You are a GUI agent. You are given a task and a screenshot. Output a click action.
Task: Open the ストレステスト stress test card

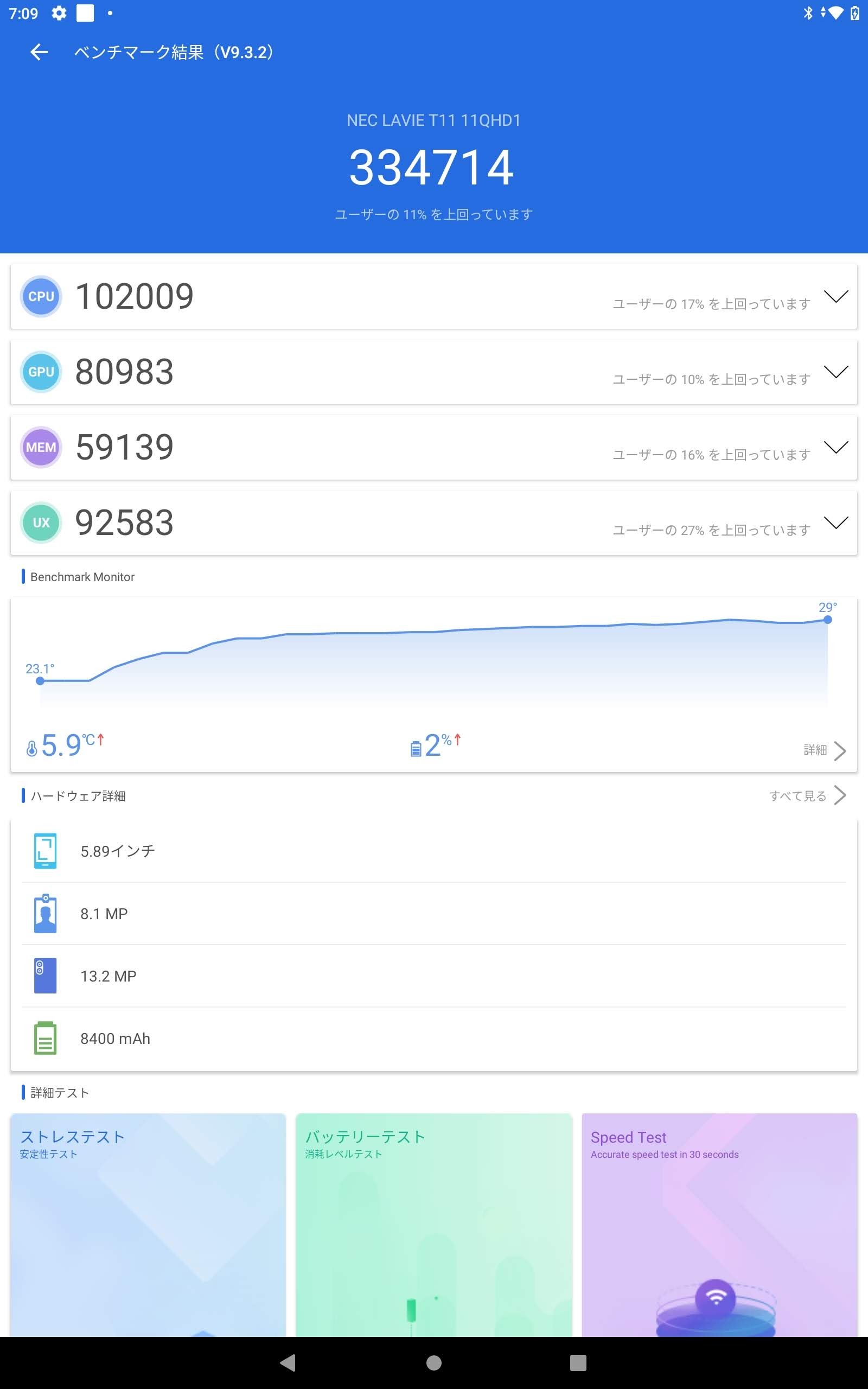pos(148,1225)
